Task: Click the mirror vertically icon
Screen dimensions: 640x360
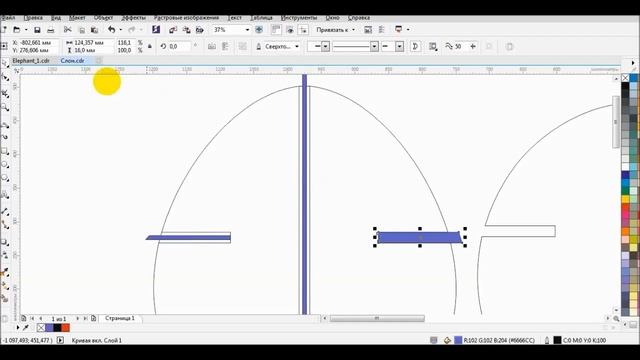Action: (225, 47)
